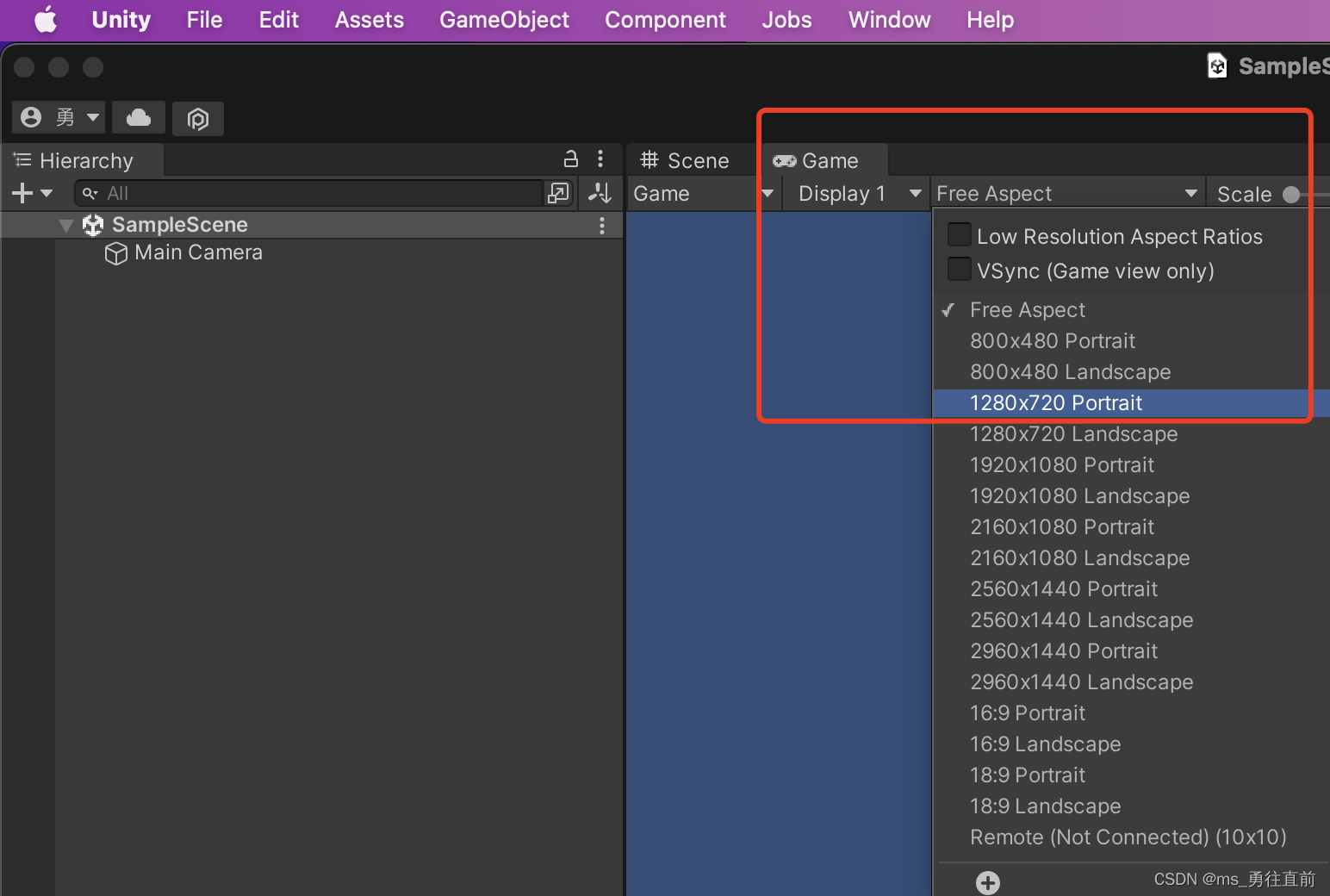Open the GameObject menu
The height and width of the screenshot is (896, 1330).
click(x=504, y=19)
